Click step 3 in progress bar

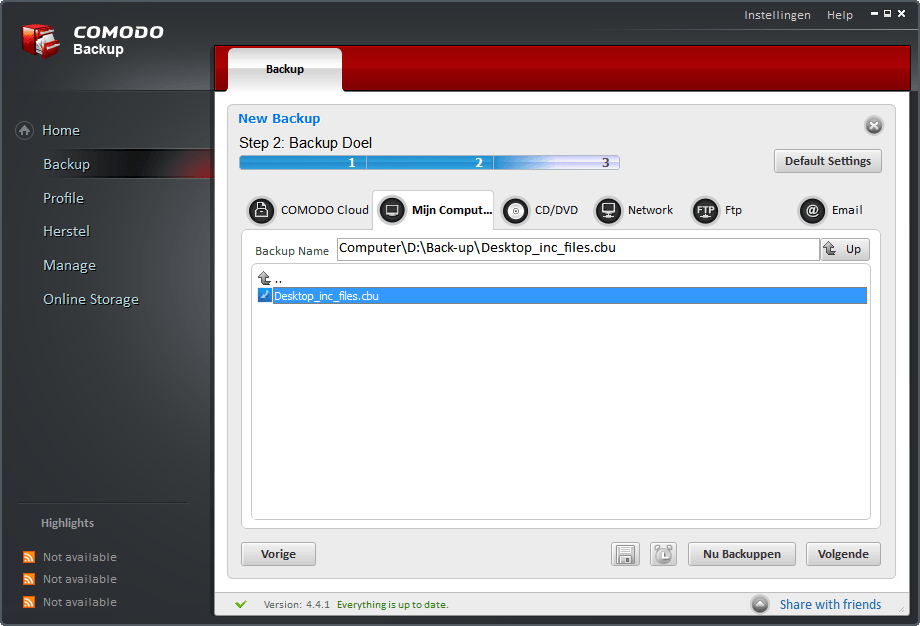click(557, 163)
